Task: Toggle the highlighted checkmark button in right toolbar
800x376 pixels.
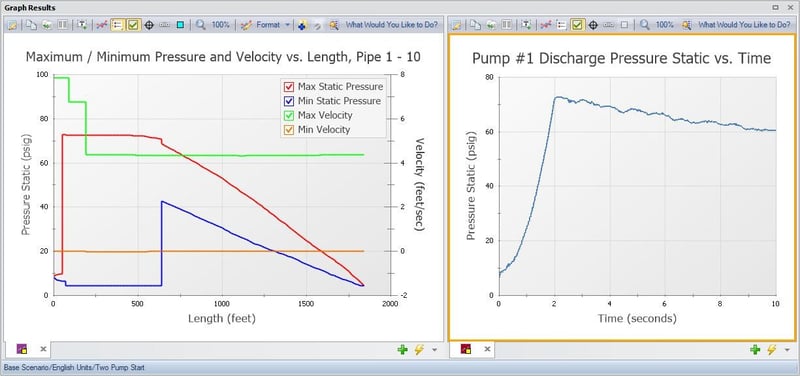Action: click(578, 24)
